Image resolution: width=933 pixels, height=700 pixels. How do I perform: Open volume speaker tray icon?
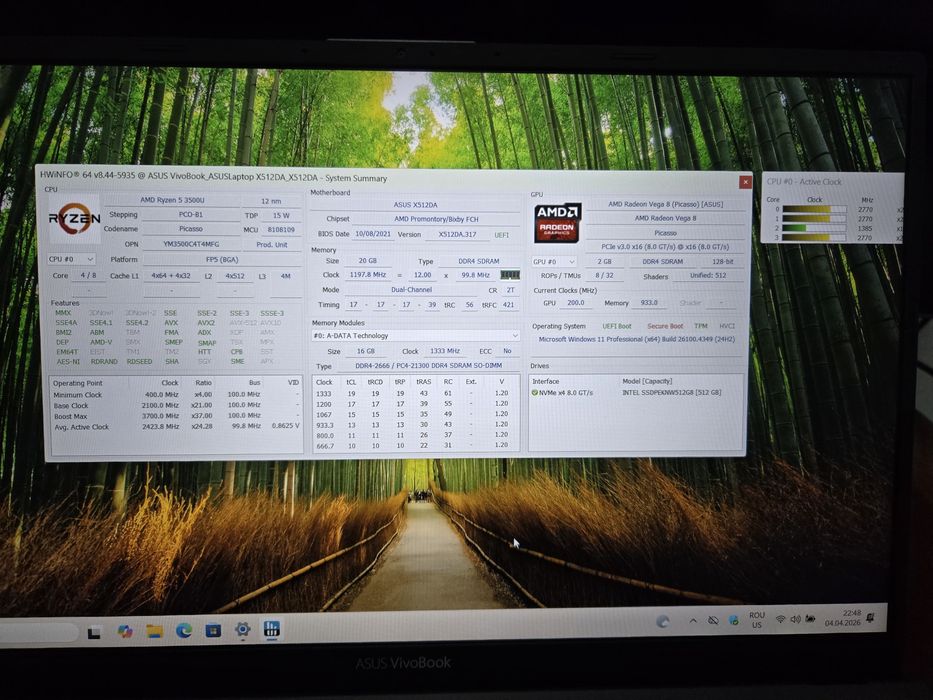coord(795,619)
